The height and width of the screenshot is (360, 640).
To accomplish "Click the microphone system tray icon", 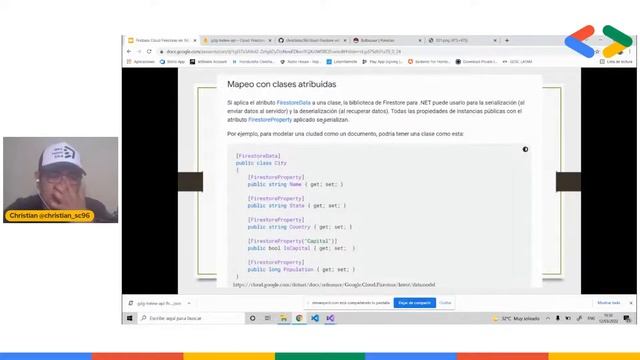I will click(558, 318).
